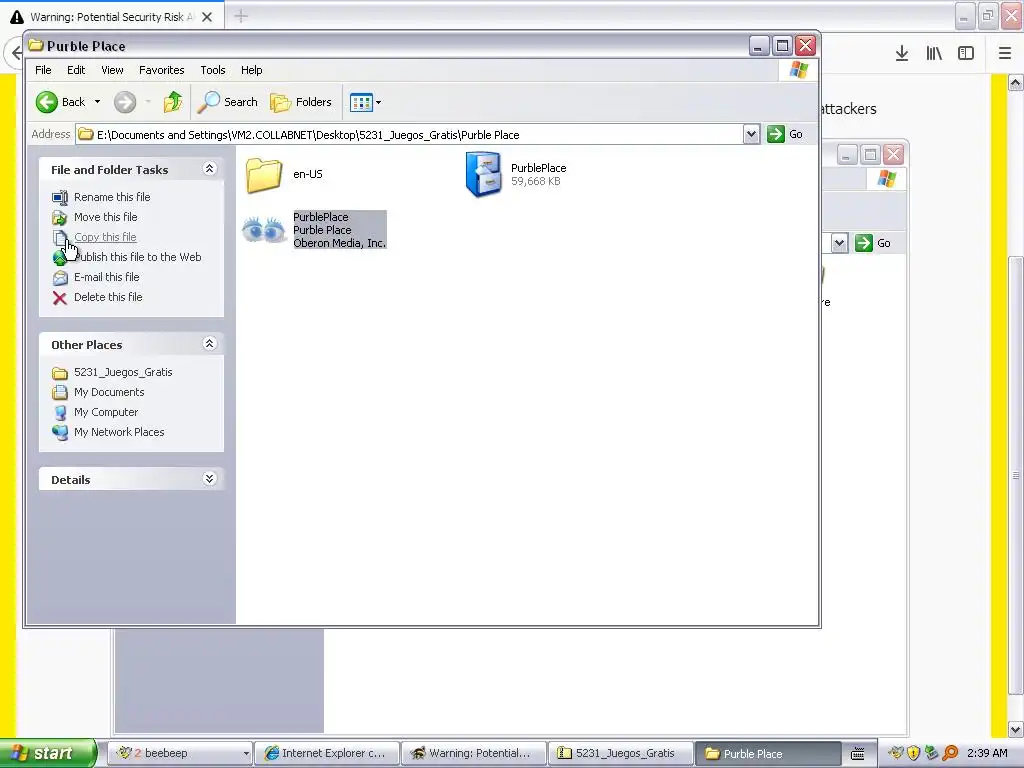Click the en-US folder name

tap(308, 174)
